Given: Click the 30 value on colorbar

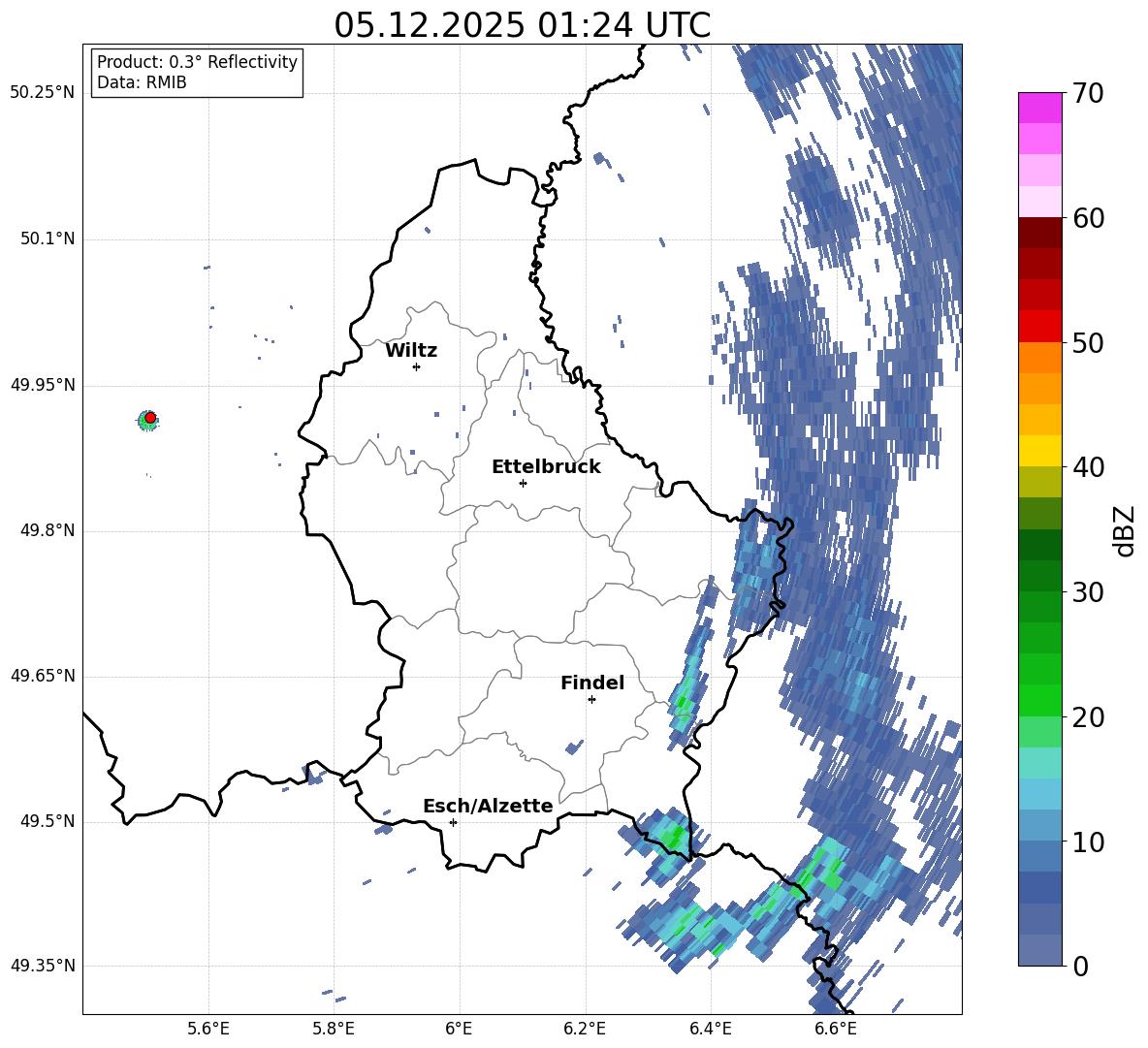Looking at the screenshot, I should 1088,592.
